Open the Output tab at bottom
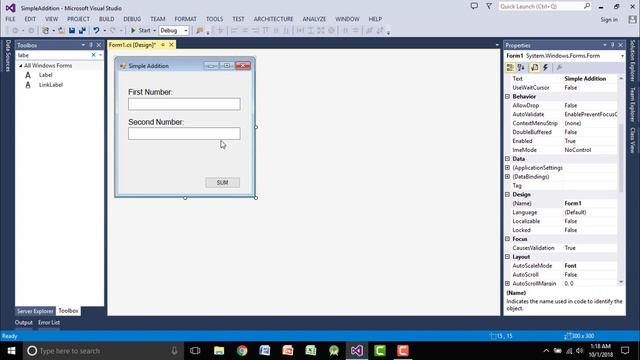Image resolution: width=640 pixels, height=360 pixels. pyautogui.click(x=24, y=322)
